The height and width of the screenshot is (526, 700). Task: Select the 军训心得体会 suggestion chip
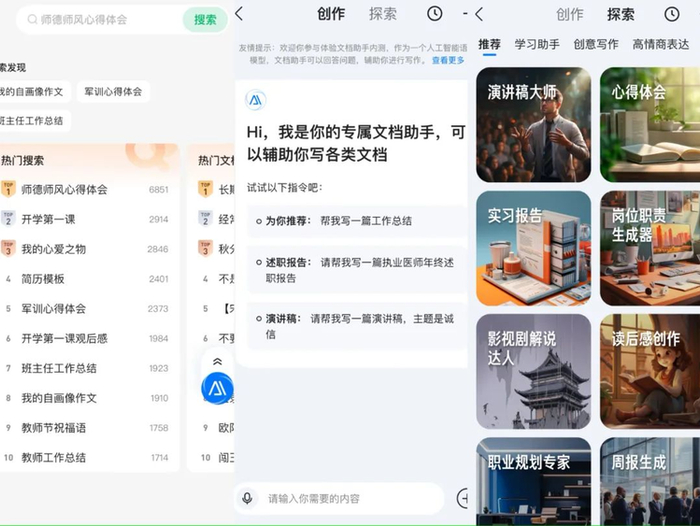click(113, 92)
